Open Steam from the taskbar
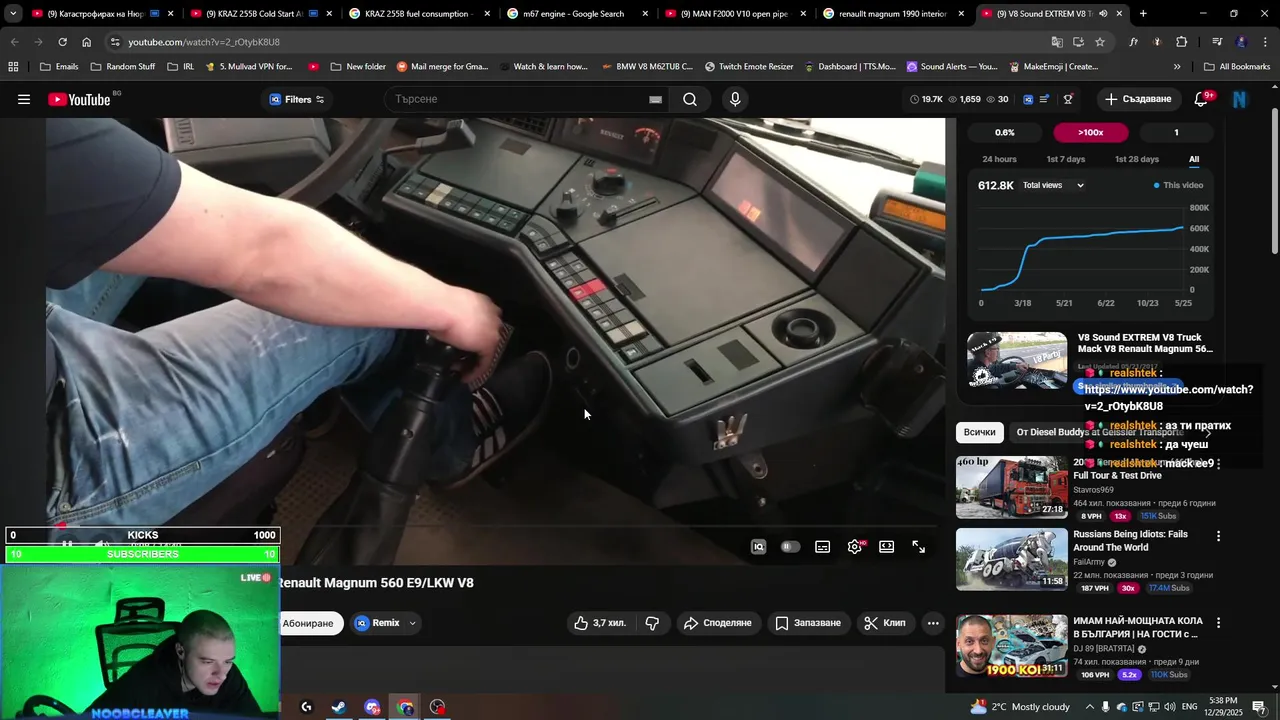This screenshot has height=720, width=1280. click(339, 707)
